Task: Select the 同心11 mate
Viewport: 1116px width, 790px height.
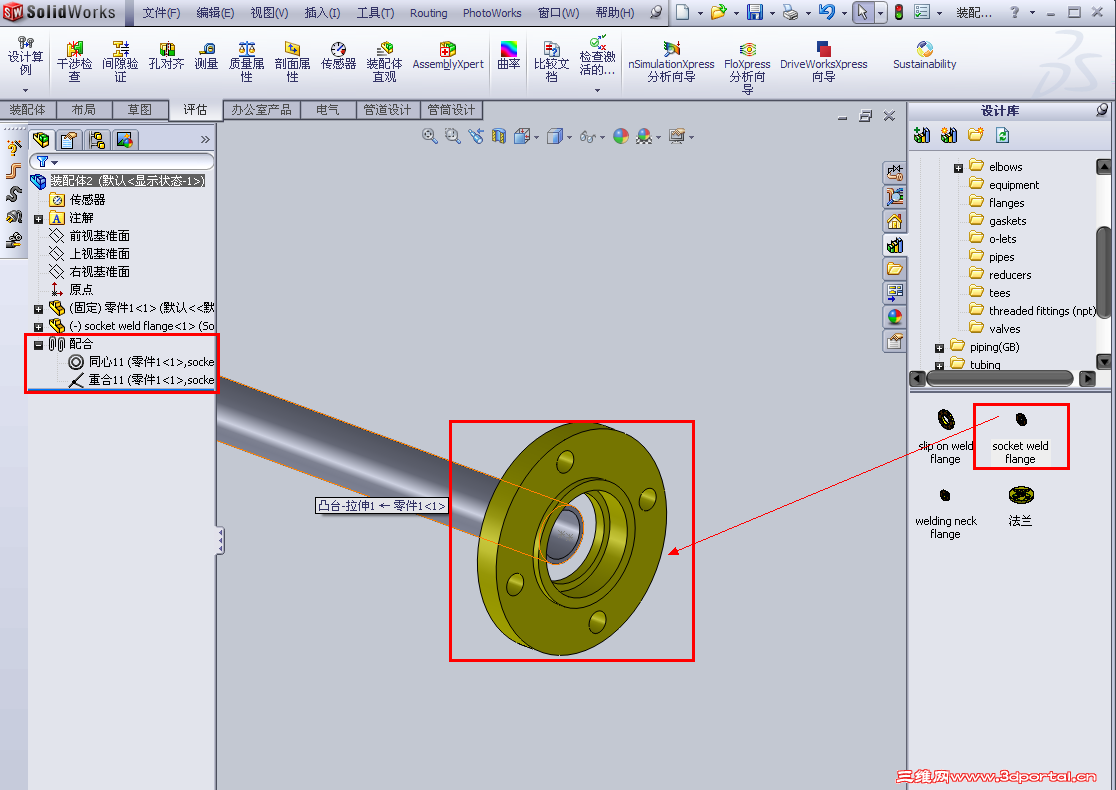Action: [142, 362]
